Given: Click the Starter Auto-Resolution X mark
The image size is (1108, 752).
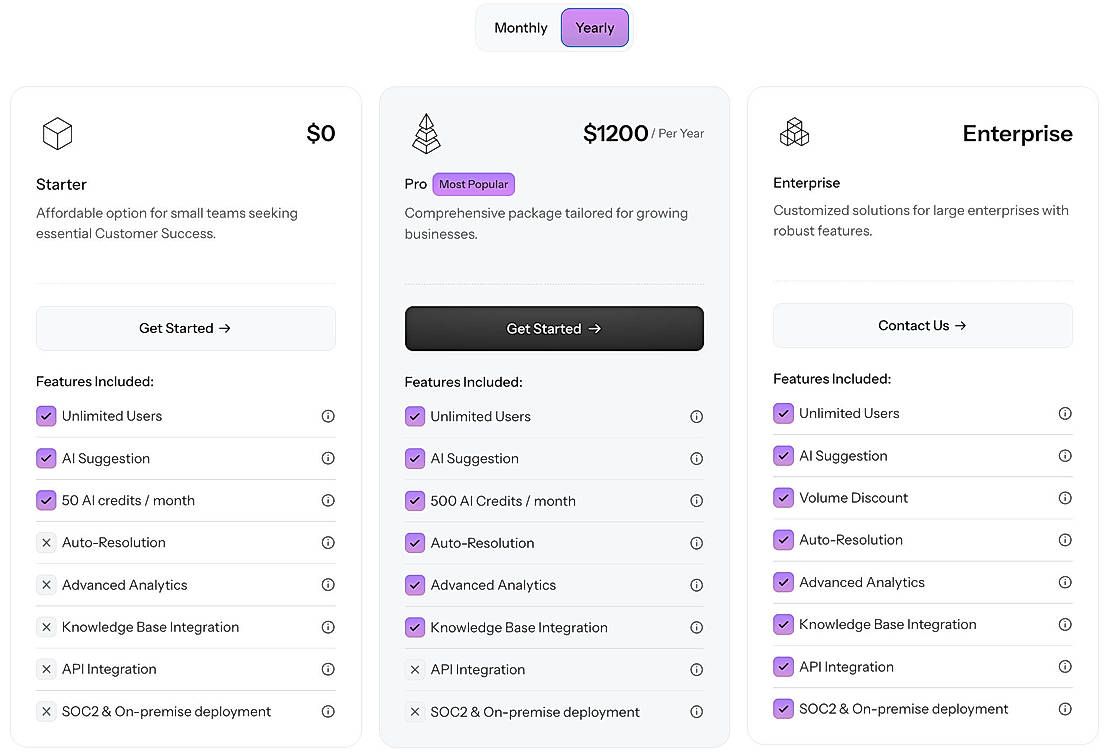Looking at the screenshot, I should click(46, 543).
